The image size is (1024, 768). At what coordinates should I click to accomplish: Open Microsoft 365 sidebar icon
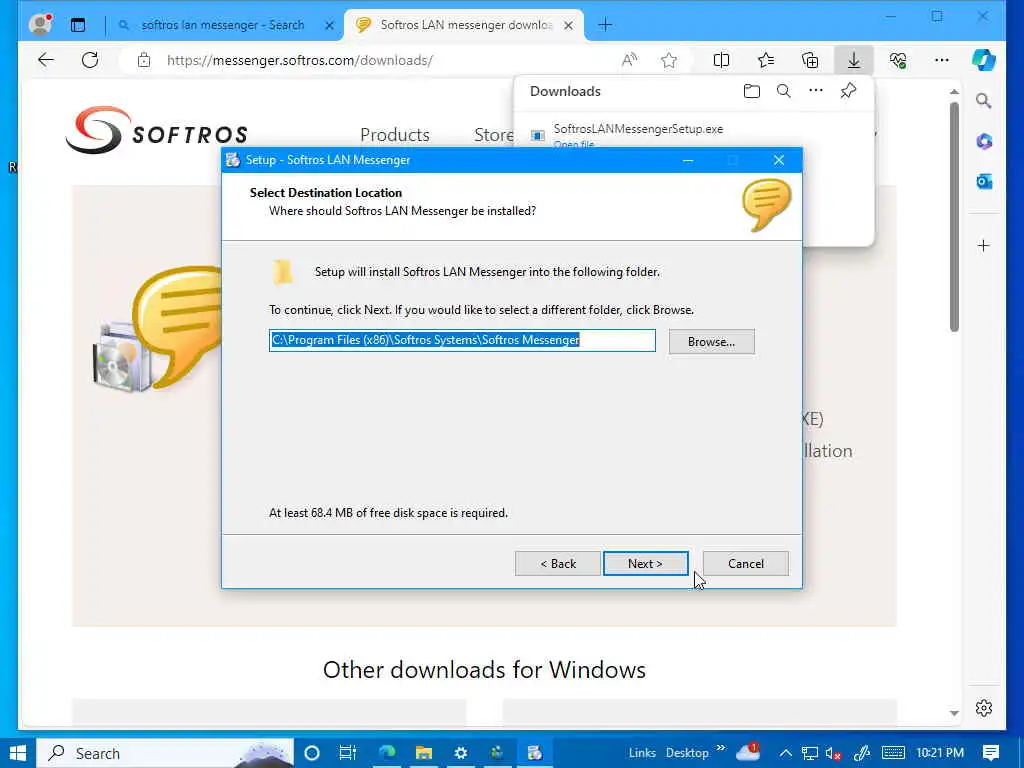tap(984, 141)
